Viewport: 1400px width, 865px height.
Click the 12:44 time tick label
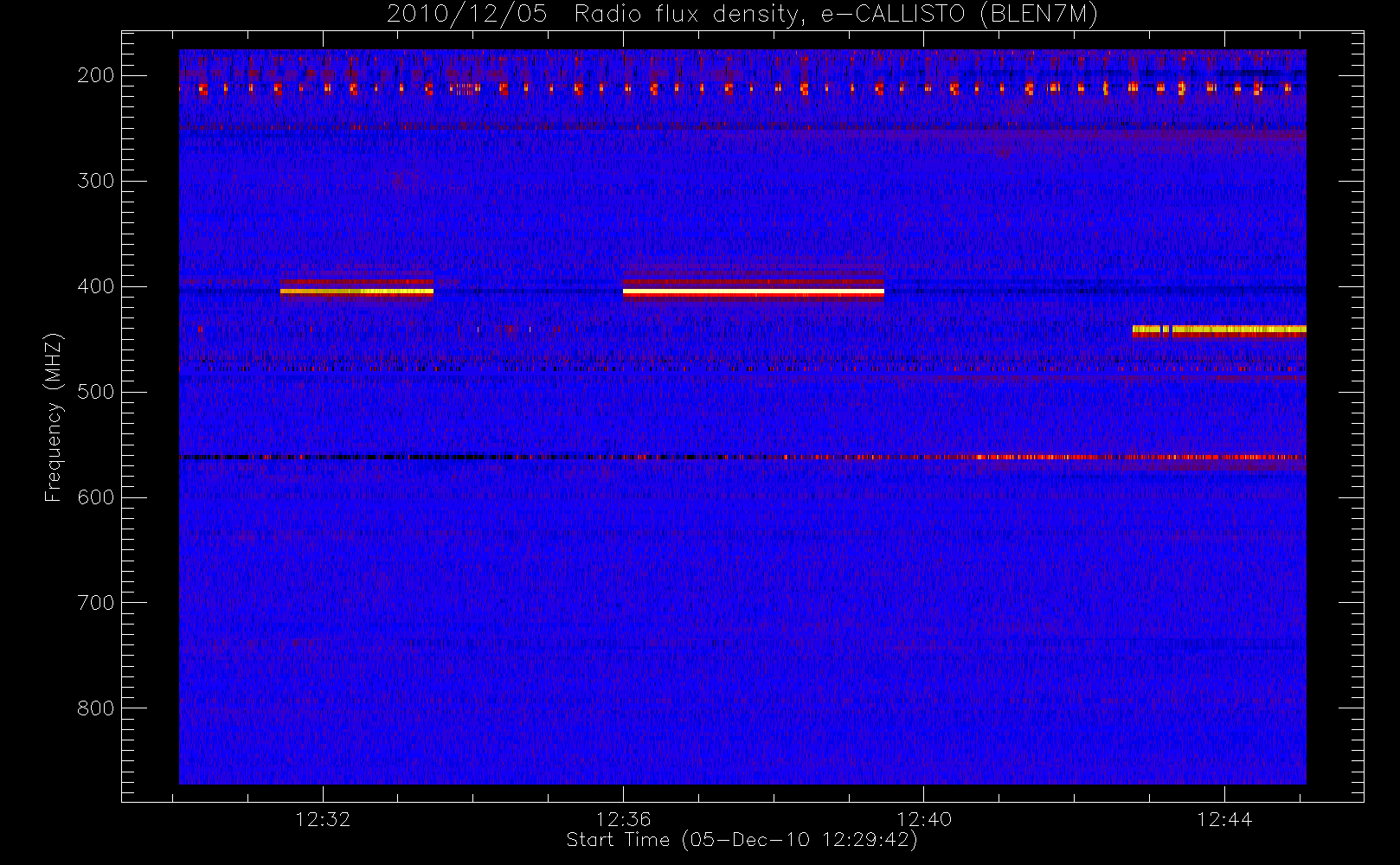click(x=1224, y=819)
